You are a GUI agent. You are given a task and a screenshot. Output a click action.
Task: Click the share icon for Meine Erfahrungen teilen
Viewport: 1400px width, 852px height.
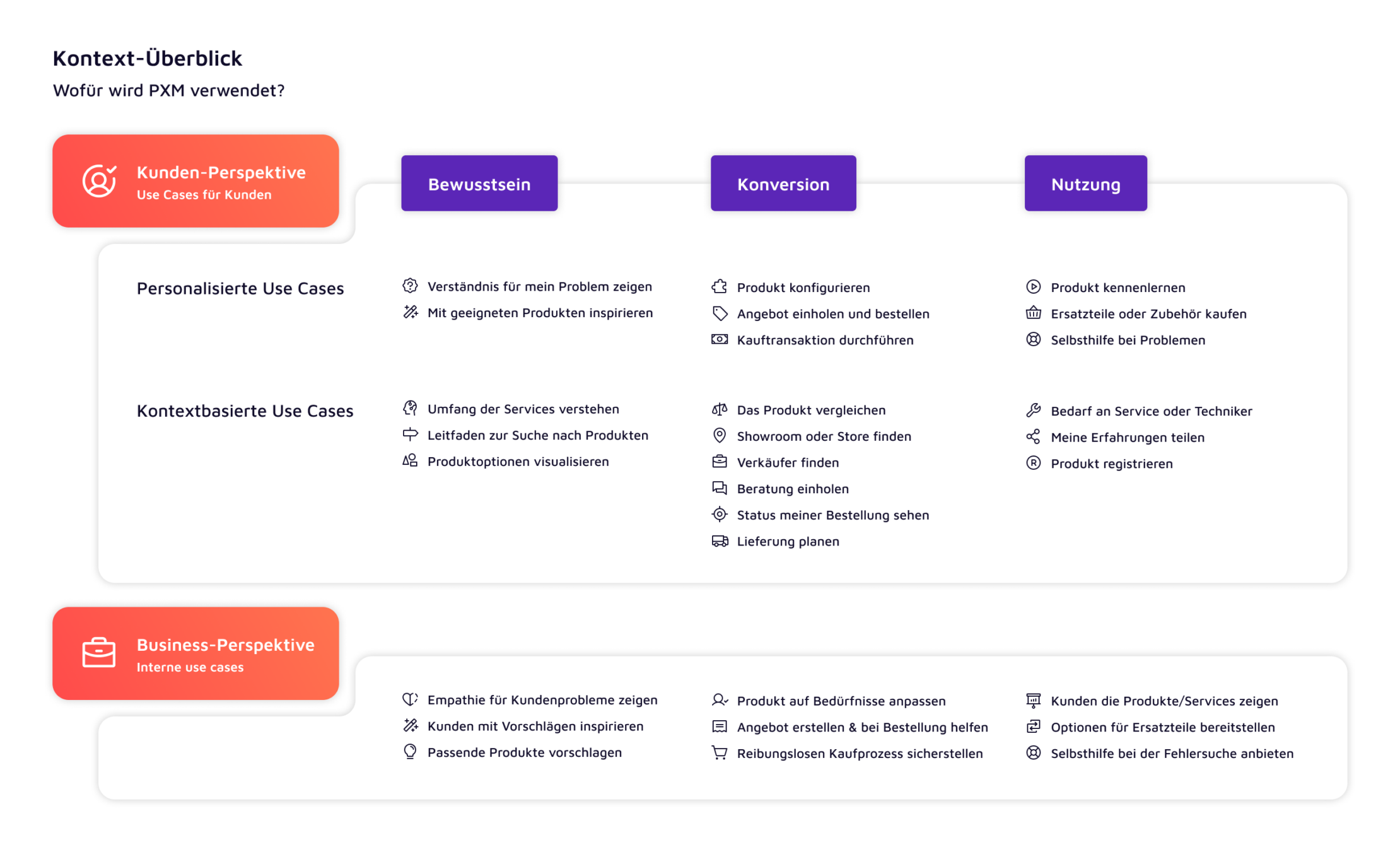click(1033, 436)
